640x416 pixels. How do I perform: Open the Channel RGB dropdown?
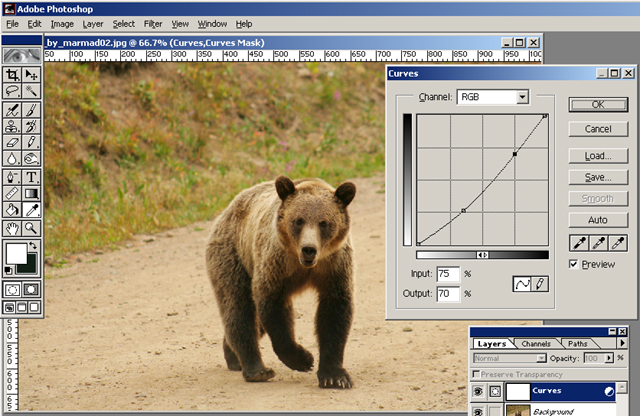pyautogui.click(x=522, y=97)
